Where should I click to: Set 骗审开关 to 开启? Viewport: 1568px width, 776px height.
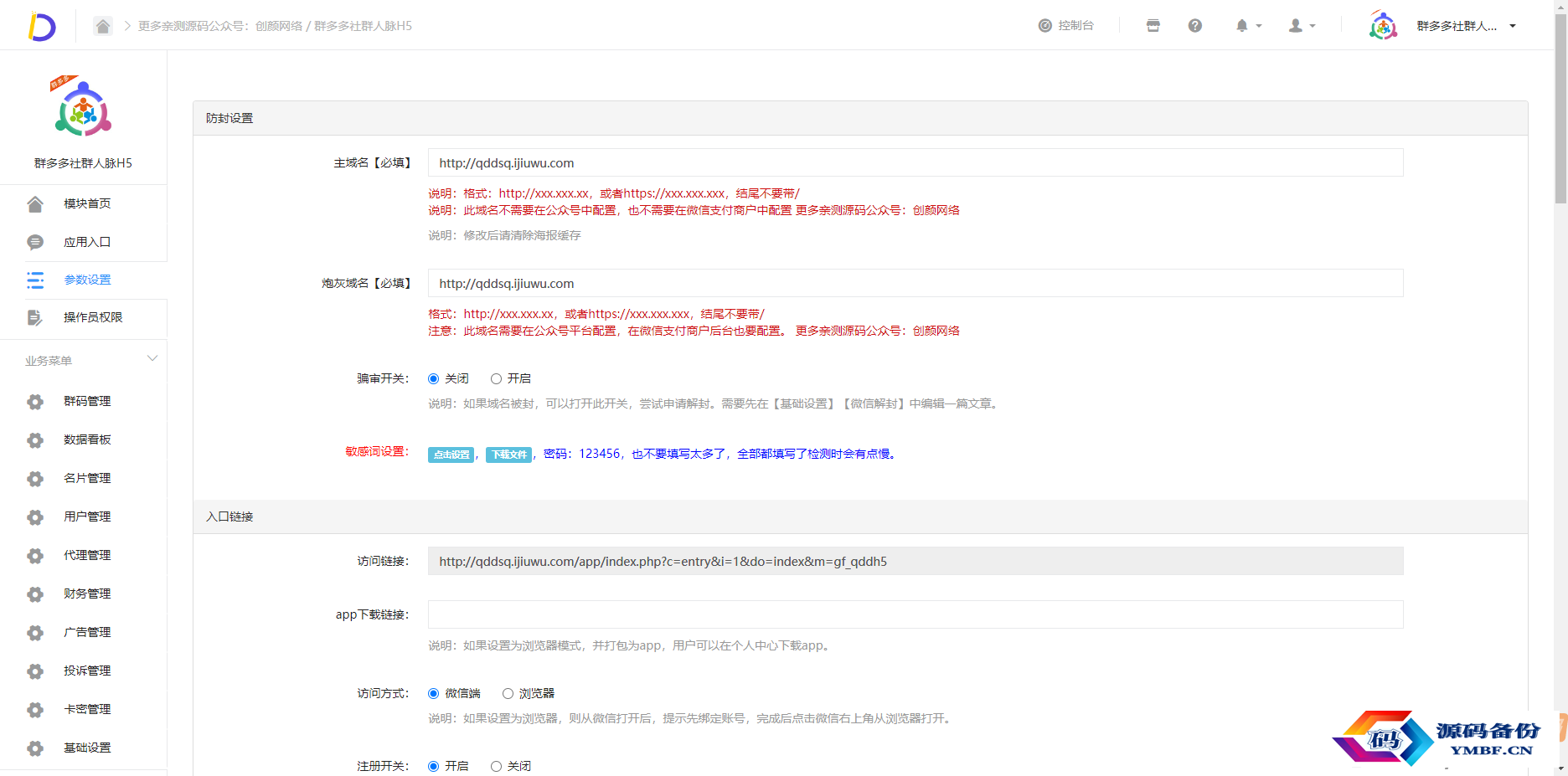tap(496, 379)
